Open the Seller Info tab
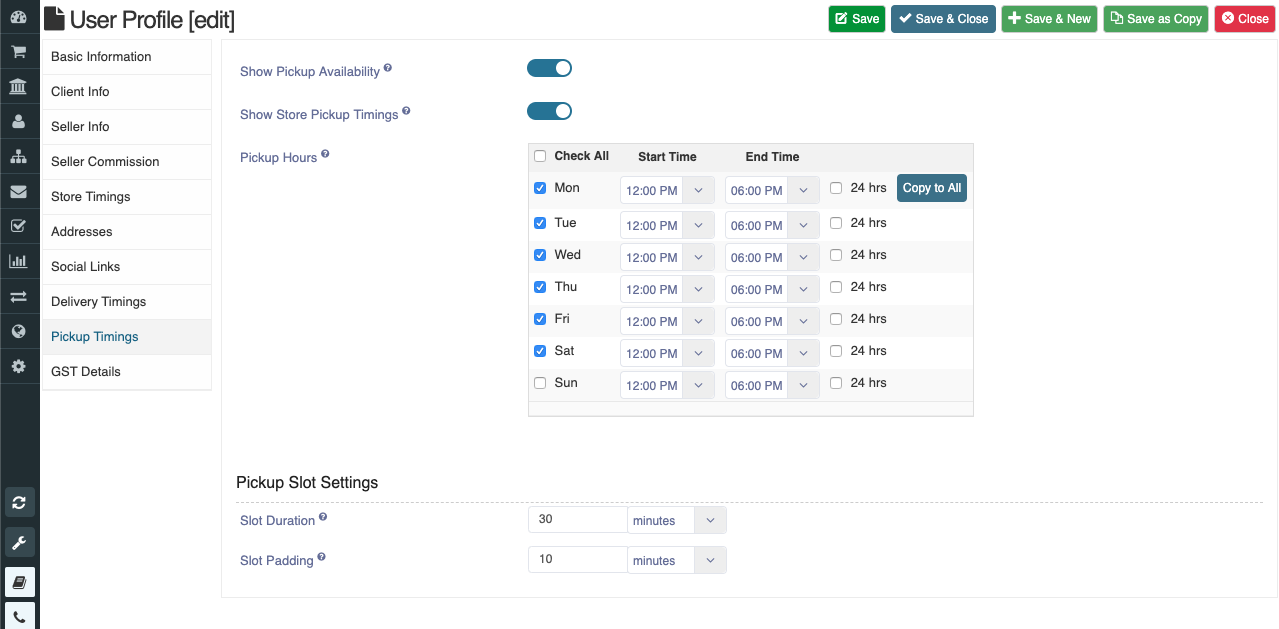This screenshot has height=629, width=1279. [127, 127]
